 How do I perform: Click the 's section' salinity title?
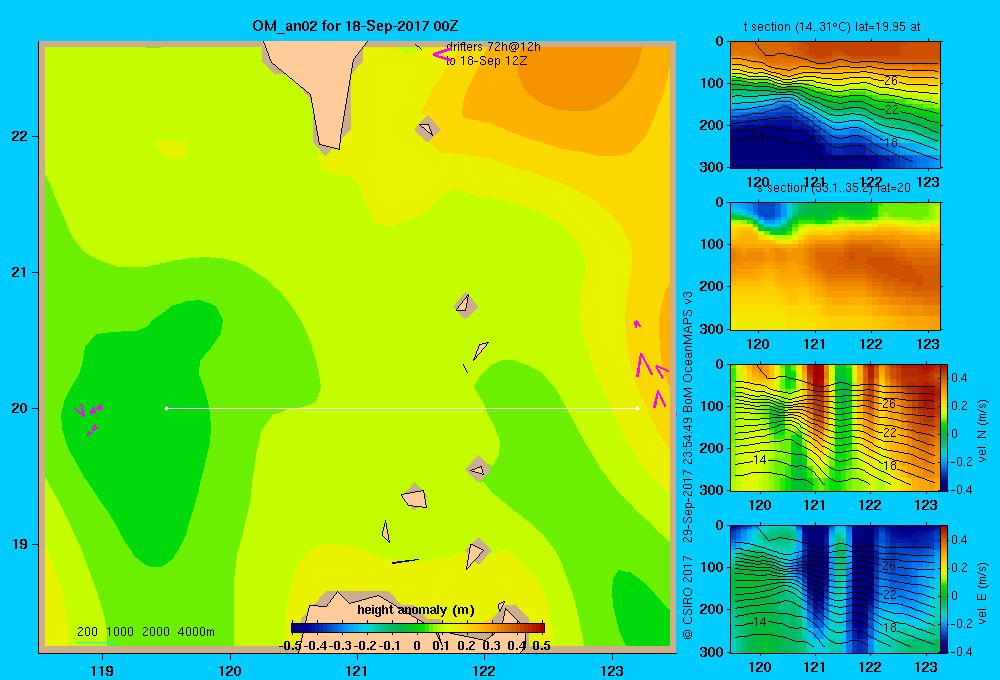834,188
